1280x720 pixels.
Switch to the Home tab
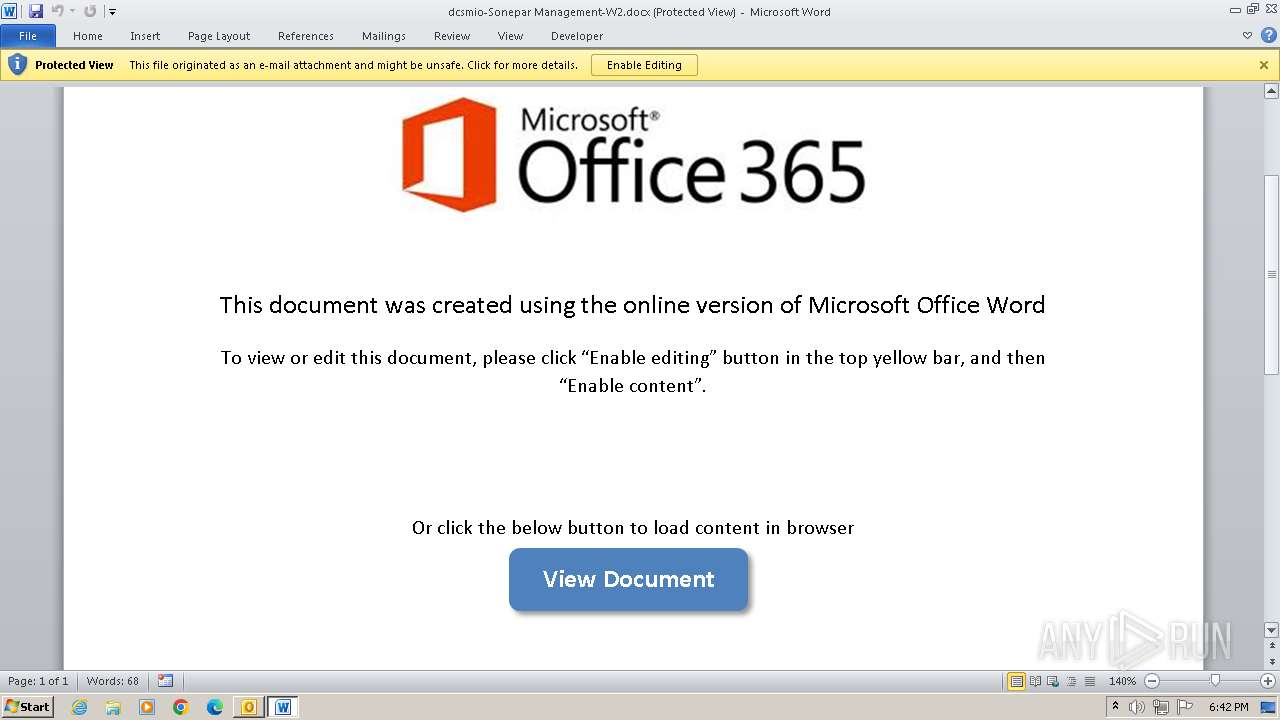click(88, 36)
